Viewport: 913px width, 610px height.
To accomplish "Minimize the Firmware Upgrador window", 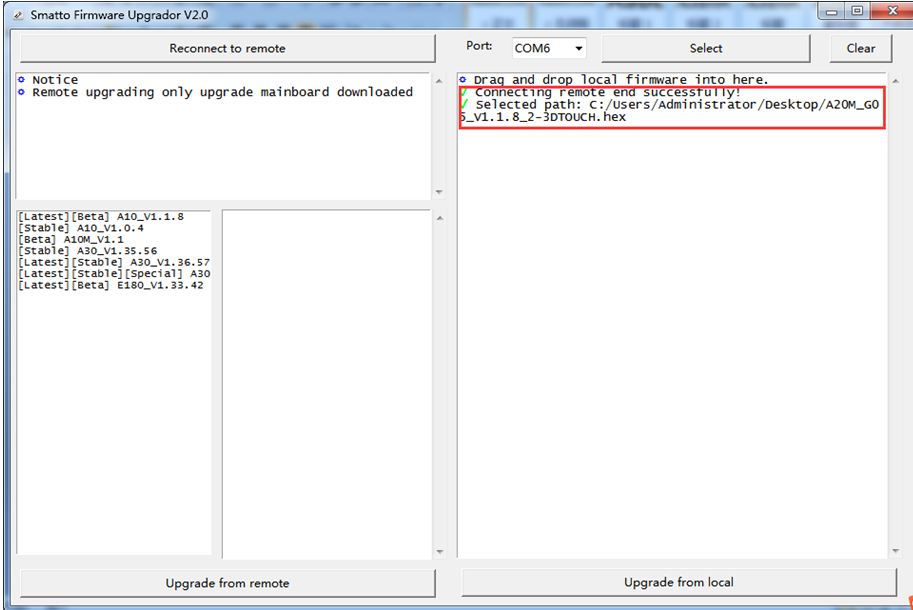I will coord(832,11).
